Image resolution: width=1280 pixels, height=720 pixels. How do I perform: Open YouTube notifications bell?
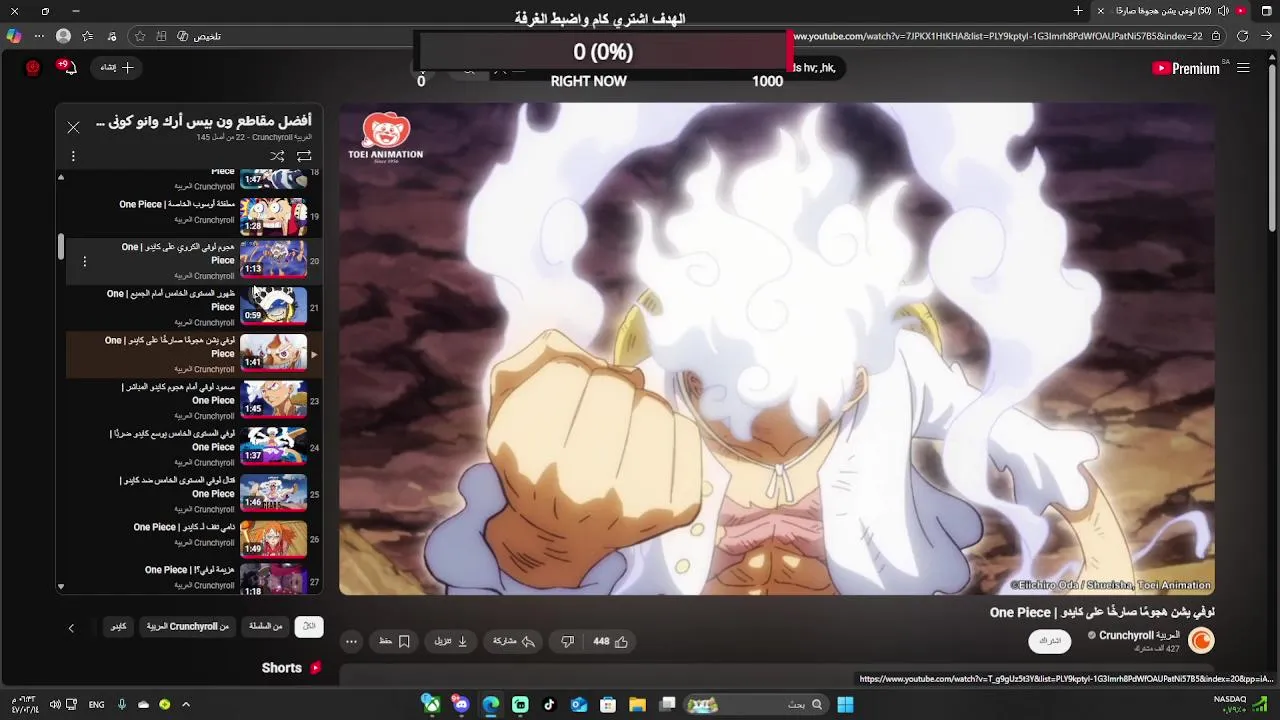(68, 68)
